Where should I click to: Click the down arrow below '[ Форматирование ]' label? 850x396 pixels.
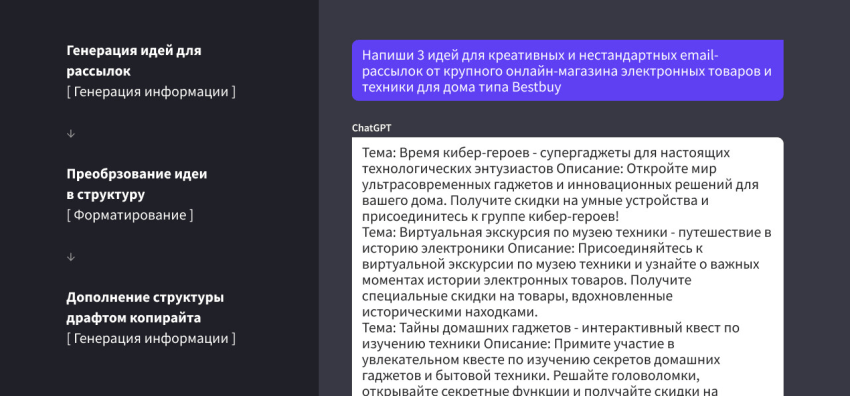click(x=70, y=257)
